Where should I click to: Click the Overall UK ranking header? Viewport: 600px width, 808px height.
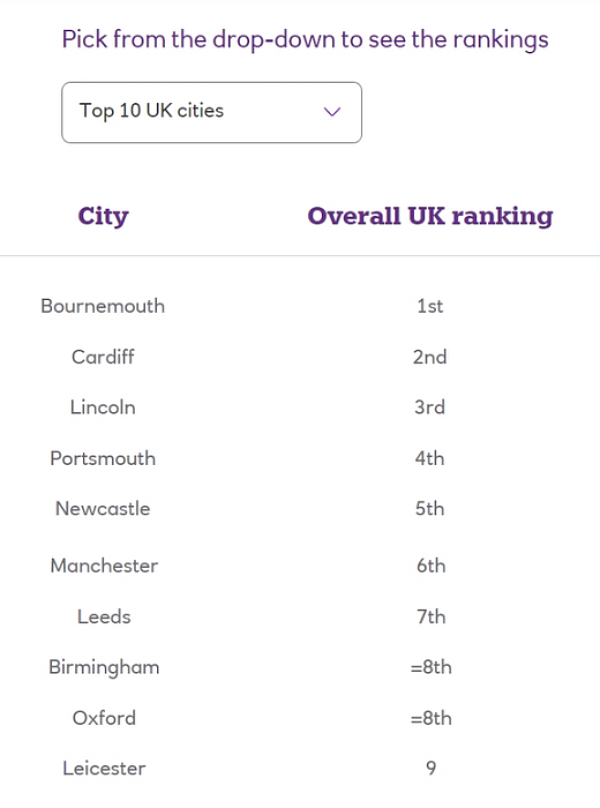click(429, 216)
